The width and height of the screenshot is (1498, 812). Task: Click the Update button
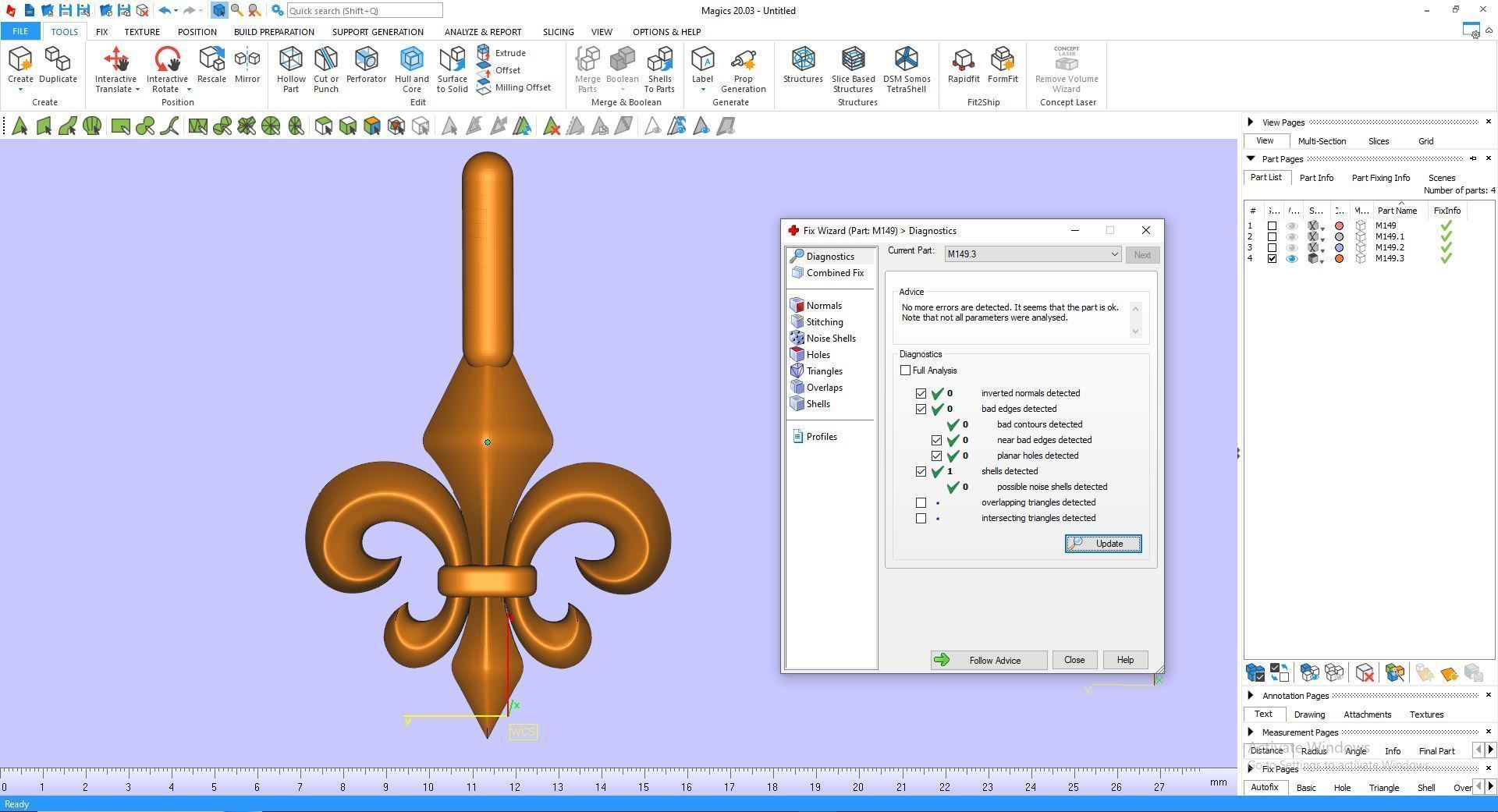pos(1103,544)
